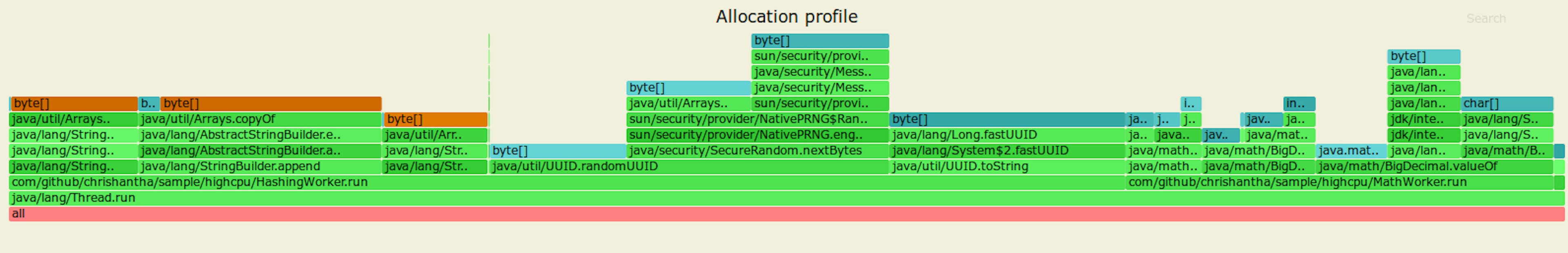Screen dimensions: 1568x253
Task: Click the AbstractStringBuilder.a.. frame
Action: 259,150
